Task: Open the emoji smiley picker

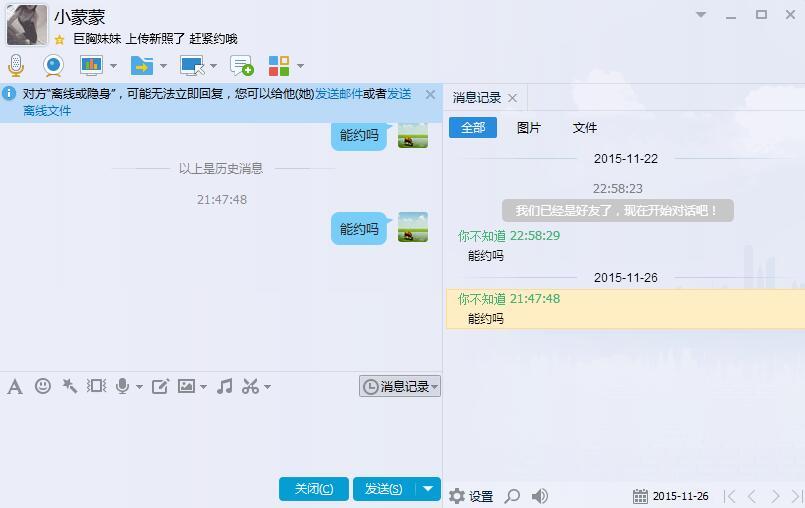Action: click(x=43, y=386)
